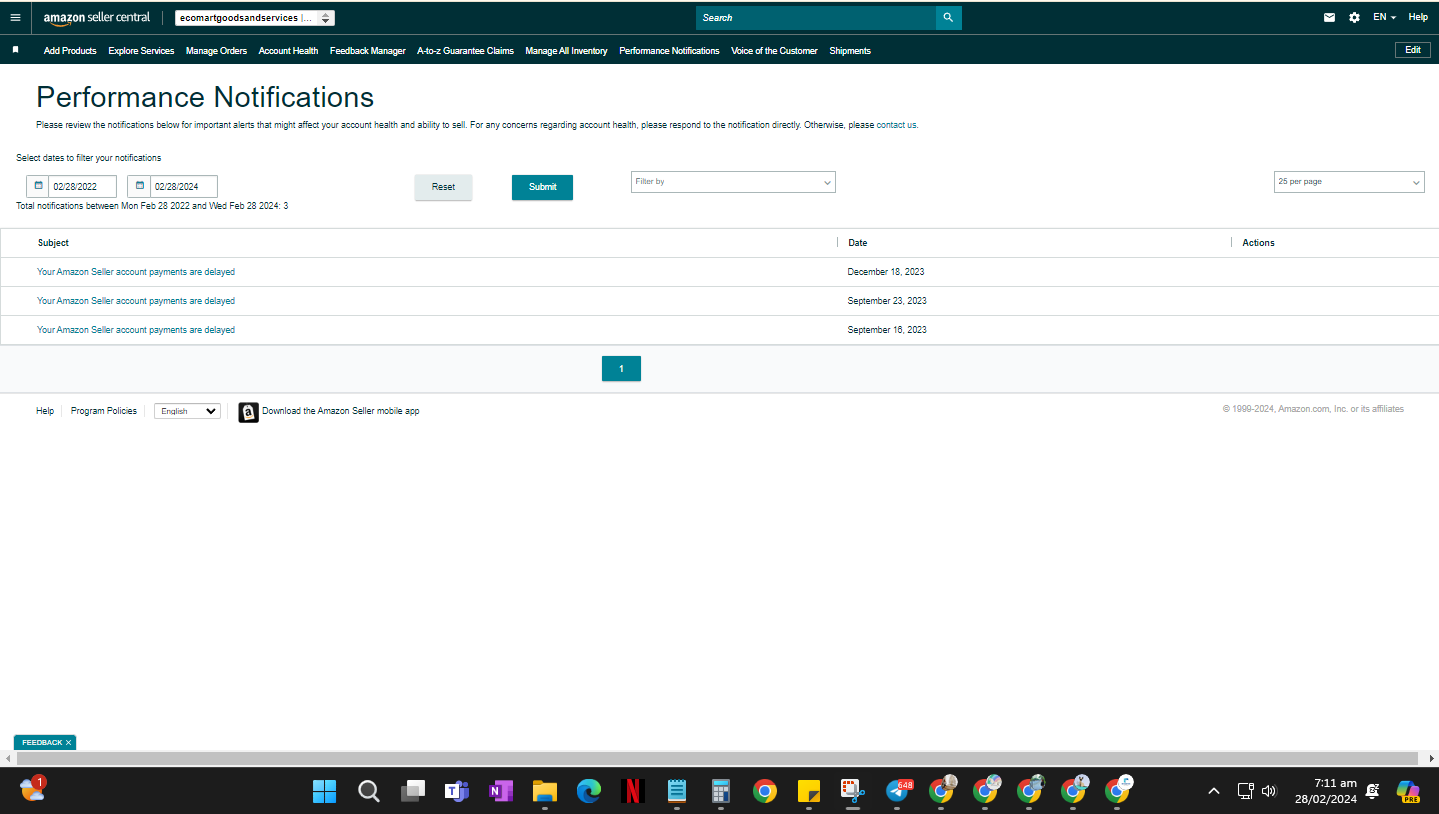Open A-to-z Guarantee Claims
Image resolution: width=1439 pixels, height=814 pixels.
465,51
